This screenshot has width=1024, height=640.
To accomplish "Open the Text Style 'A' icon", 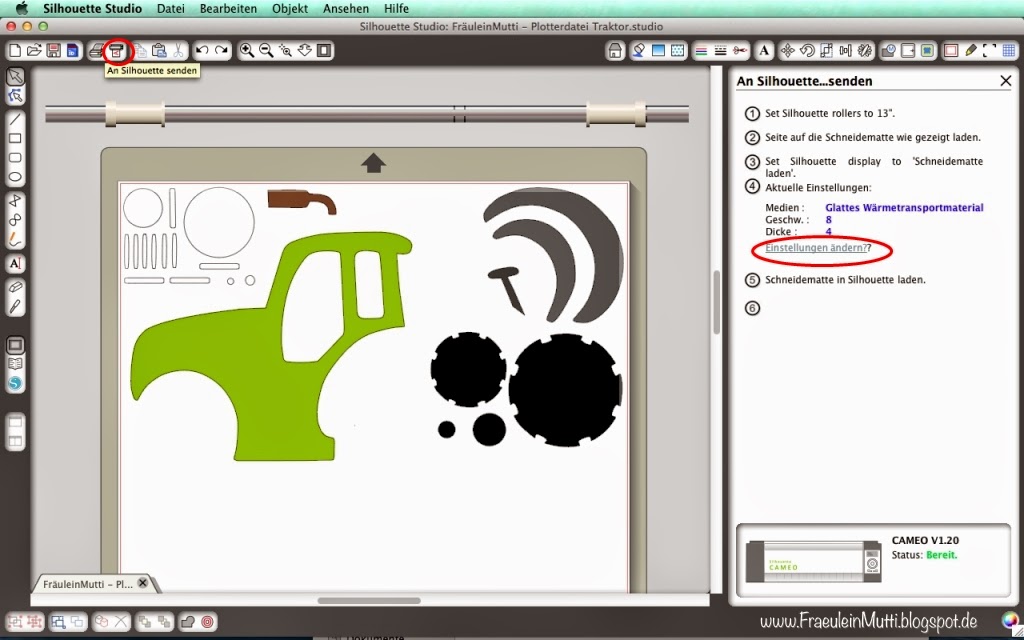I will (764, 50).
